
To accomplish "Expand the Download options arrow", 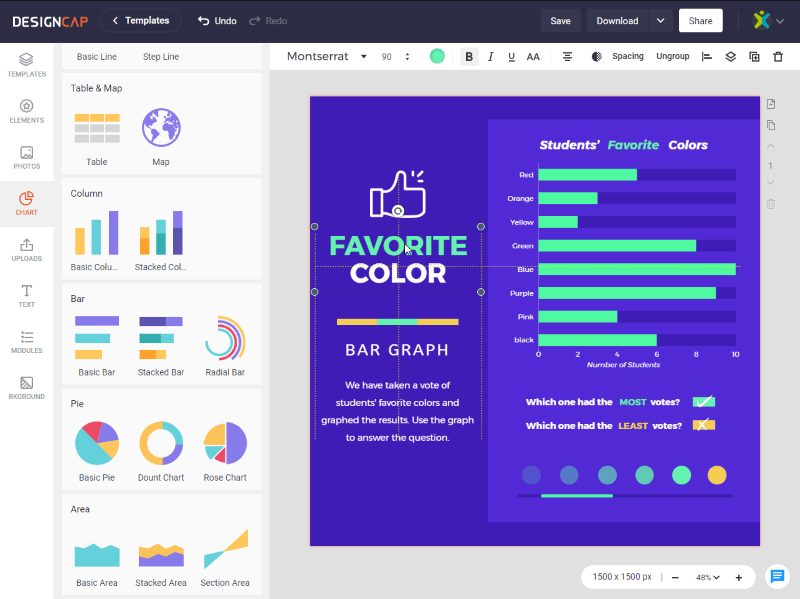I will point(660,21).
